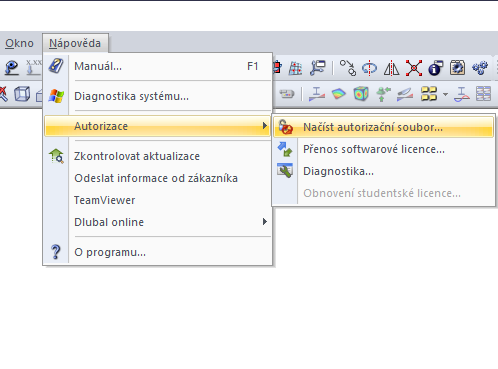498x369 pixels.
Task: Open Diagnostika systému... entry
Action: (x=157, y=96)
